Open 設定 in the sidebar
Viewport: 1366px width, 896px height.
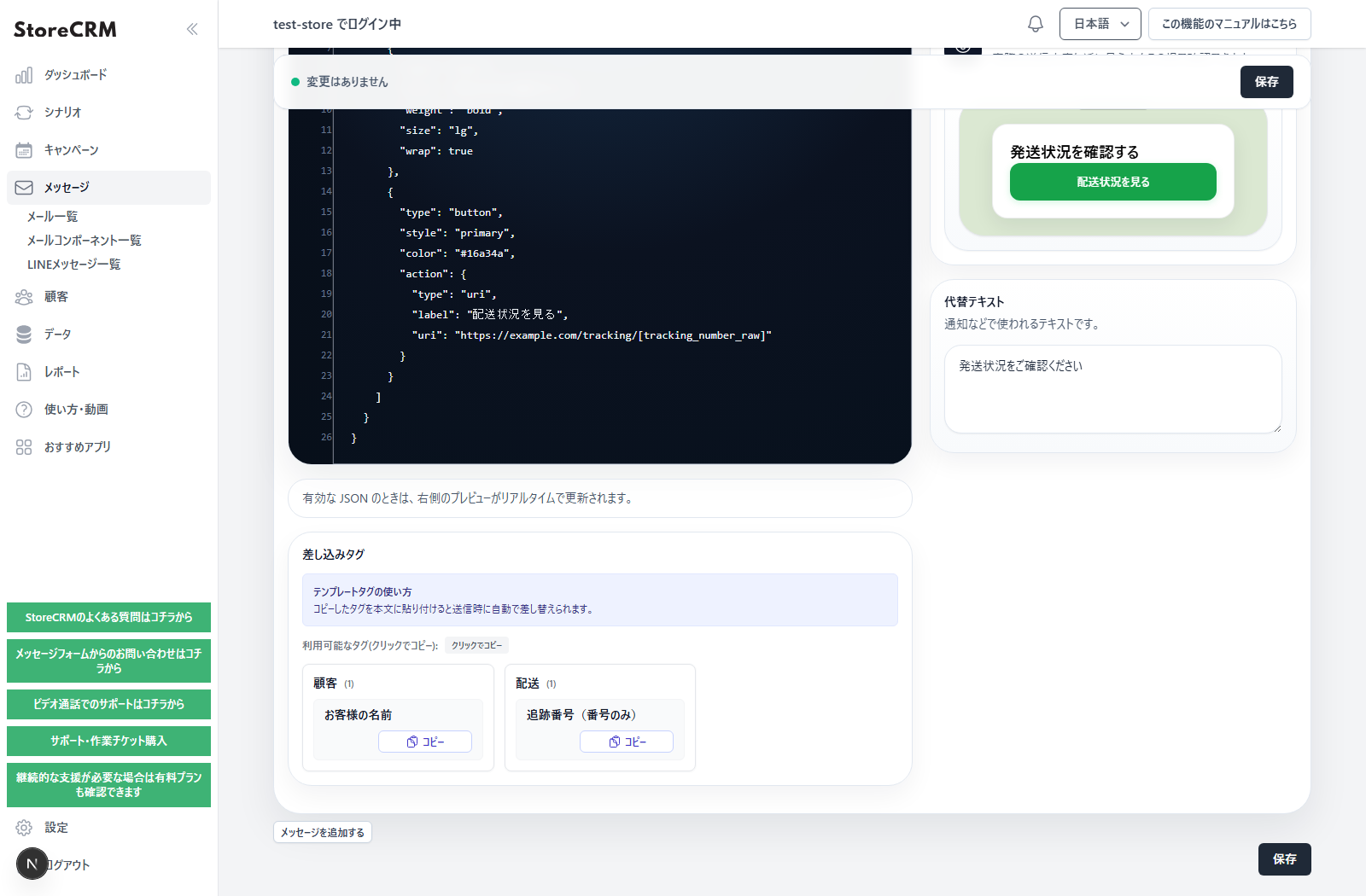tap(108, 828)
